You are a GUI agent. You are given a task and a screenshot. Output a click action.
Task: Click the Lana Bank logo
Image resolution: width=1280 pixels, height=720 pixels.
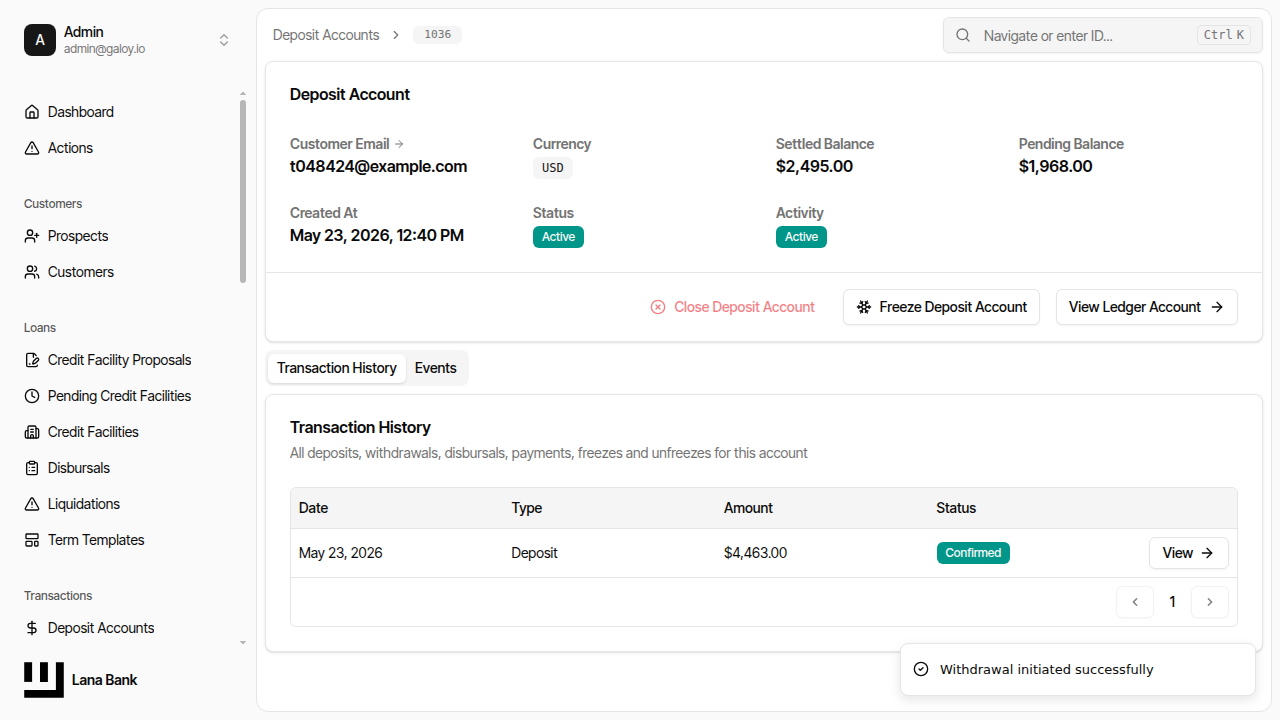44,680
